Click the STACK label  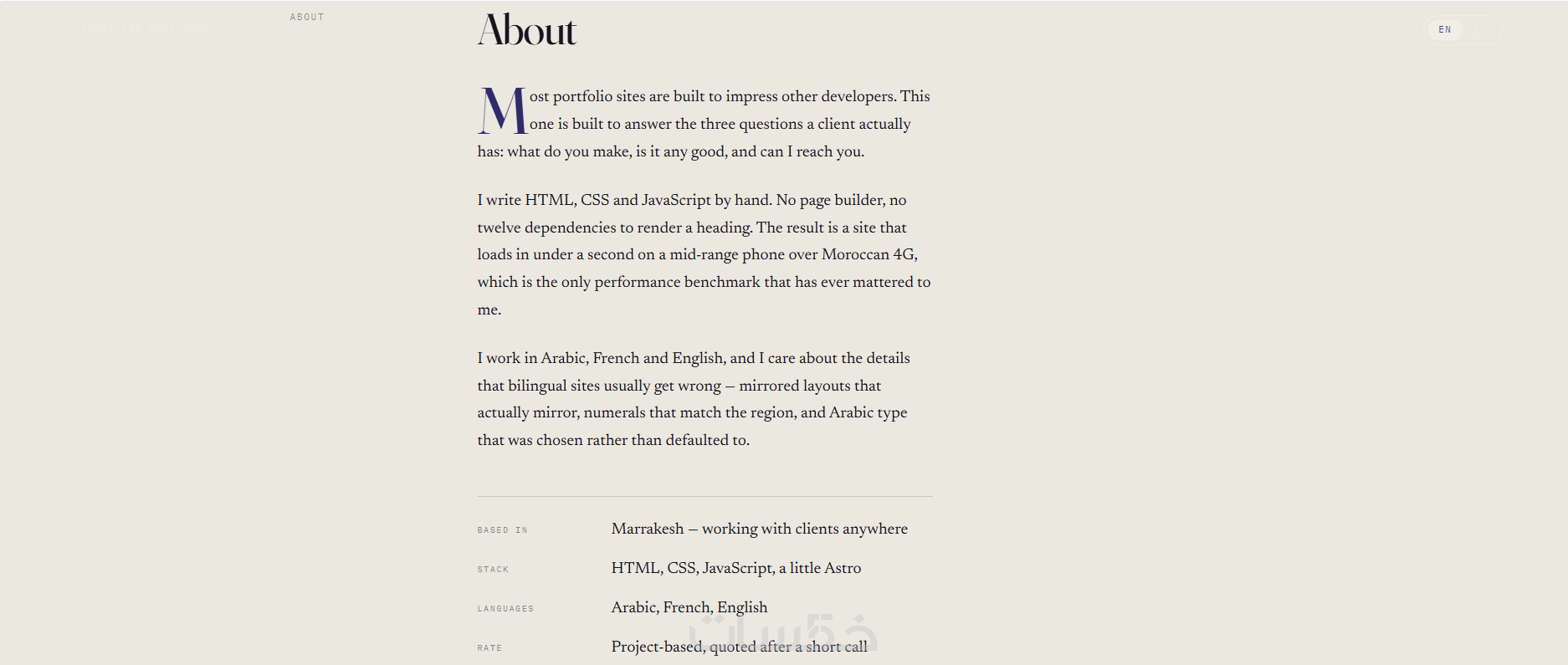click(493, 570)
